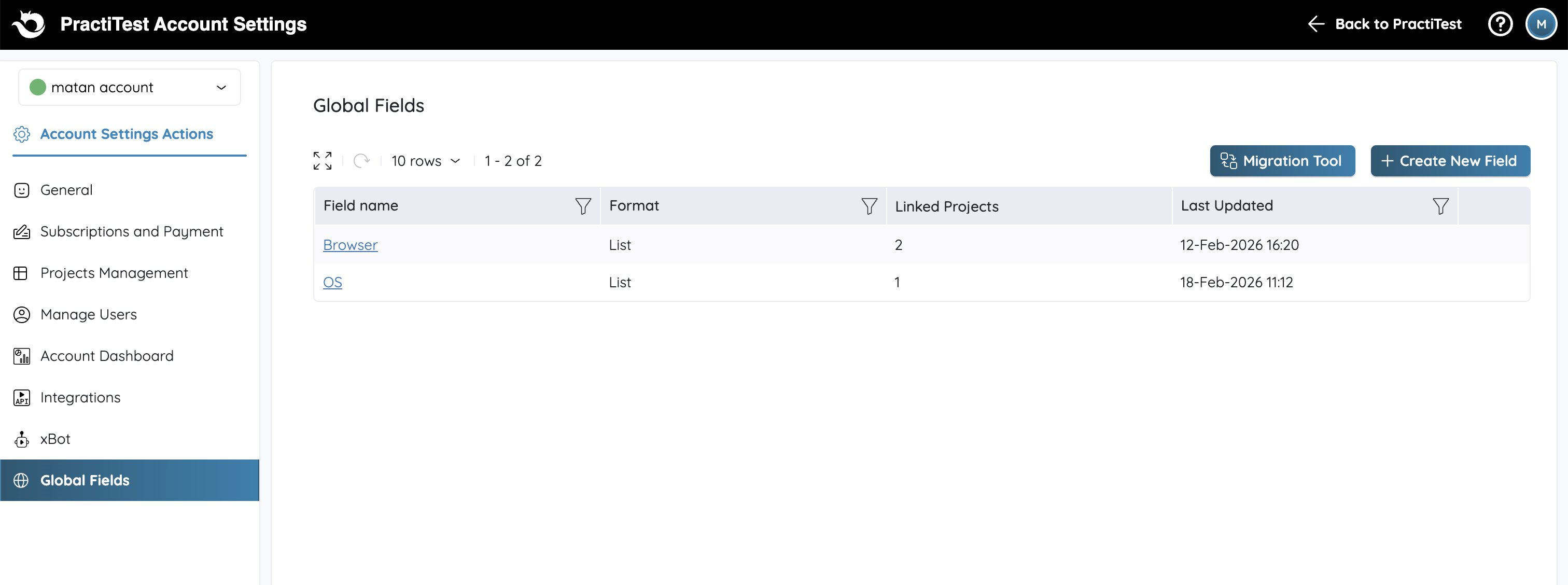1568x585 pixels.
Task: Open the Manage Users section
Action: (88, 315)
